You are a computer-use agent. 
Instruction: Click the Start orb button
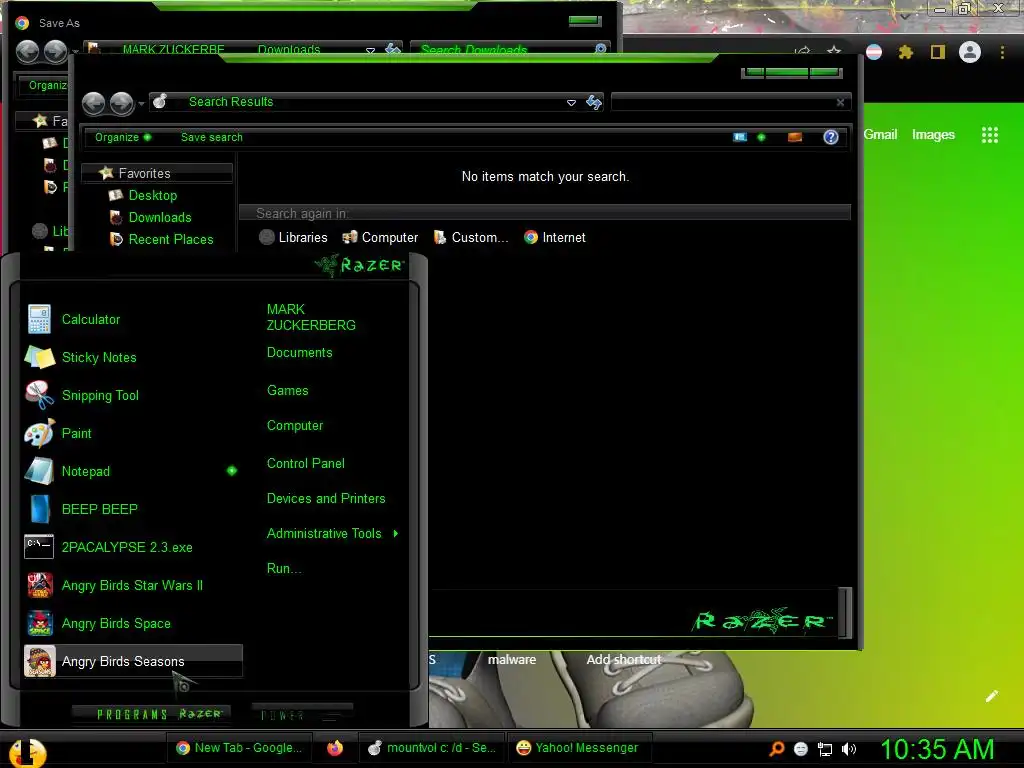(27, 751)
